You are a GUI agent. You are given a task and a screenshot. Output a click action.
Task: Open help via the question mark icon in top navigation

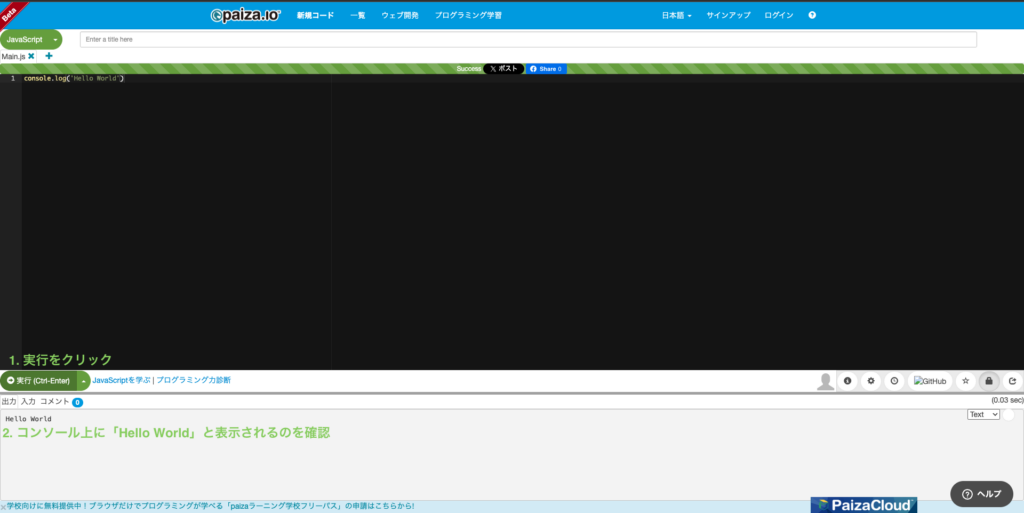click(812, 15)
